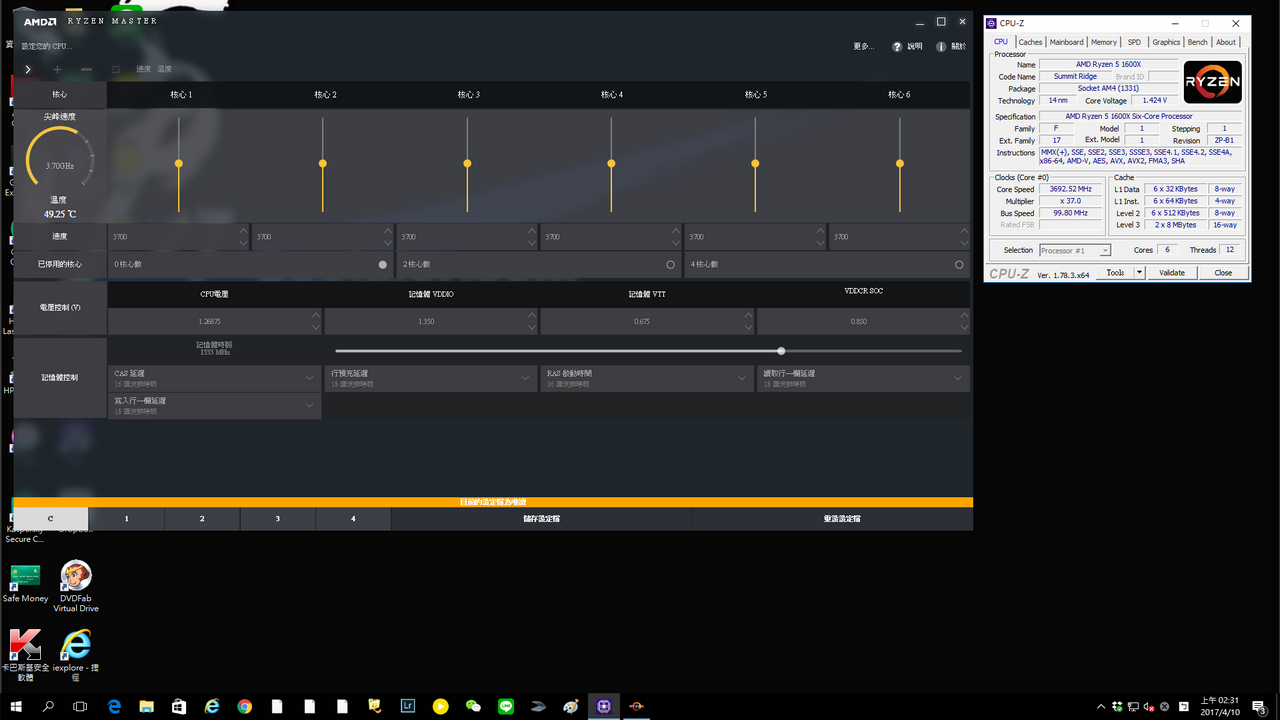This screenshot has height=720, width=1280.
Task: Click the minus icon in Ryzen Master toolbar
Action: tap(87, 69)
